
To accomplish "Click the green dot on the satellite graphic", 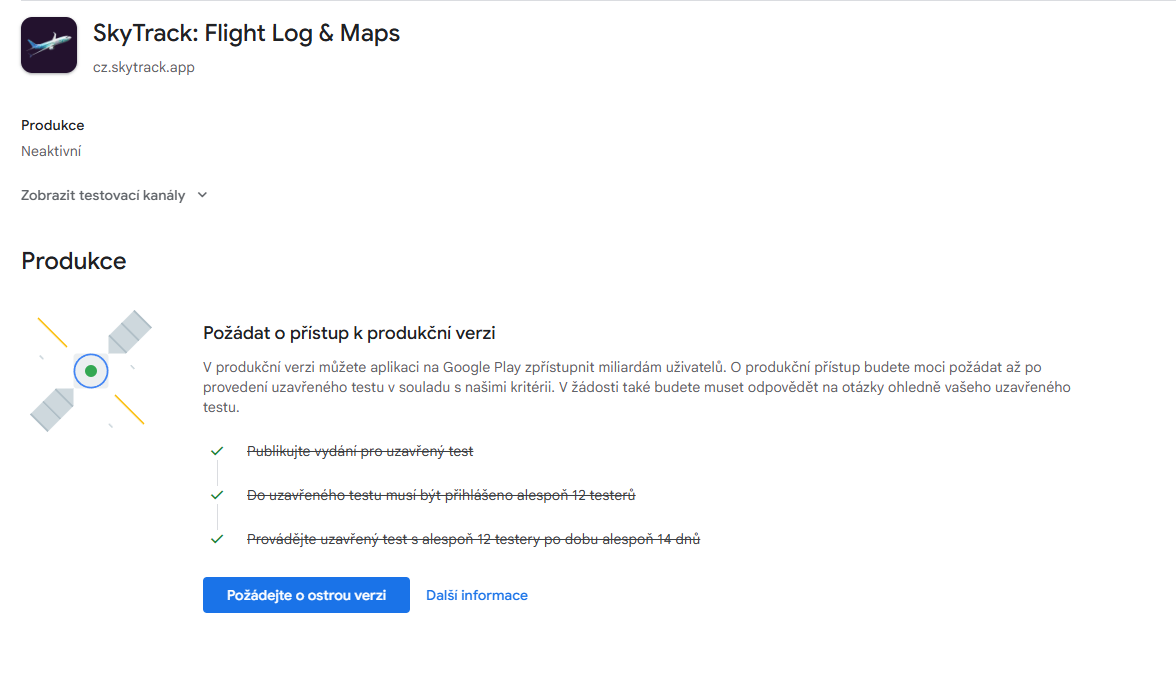I will [91, 371].
